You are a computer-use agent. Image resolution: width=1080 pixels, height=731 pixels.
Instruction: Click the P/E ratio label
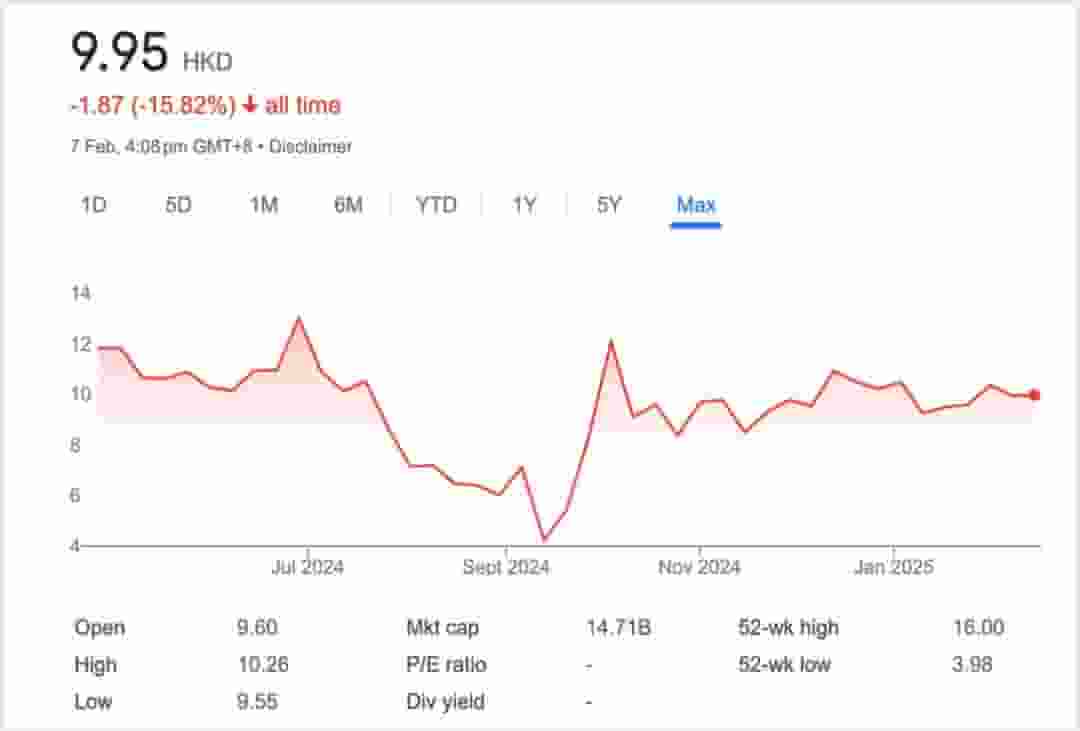pos(446,665)
